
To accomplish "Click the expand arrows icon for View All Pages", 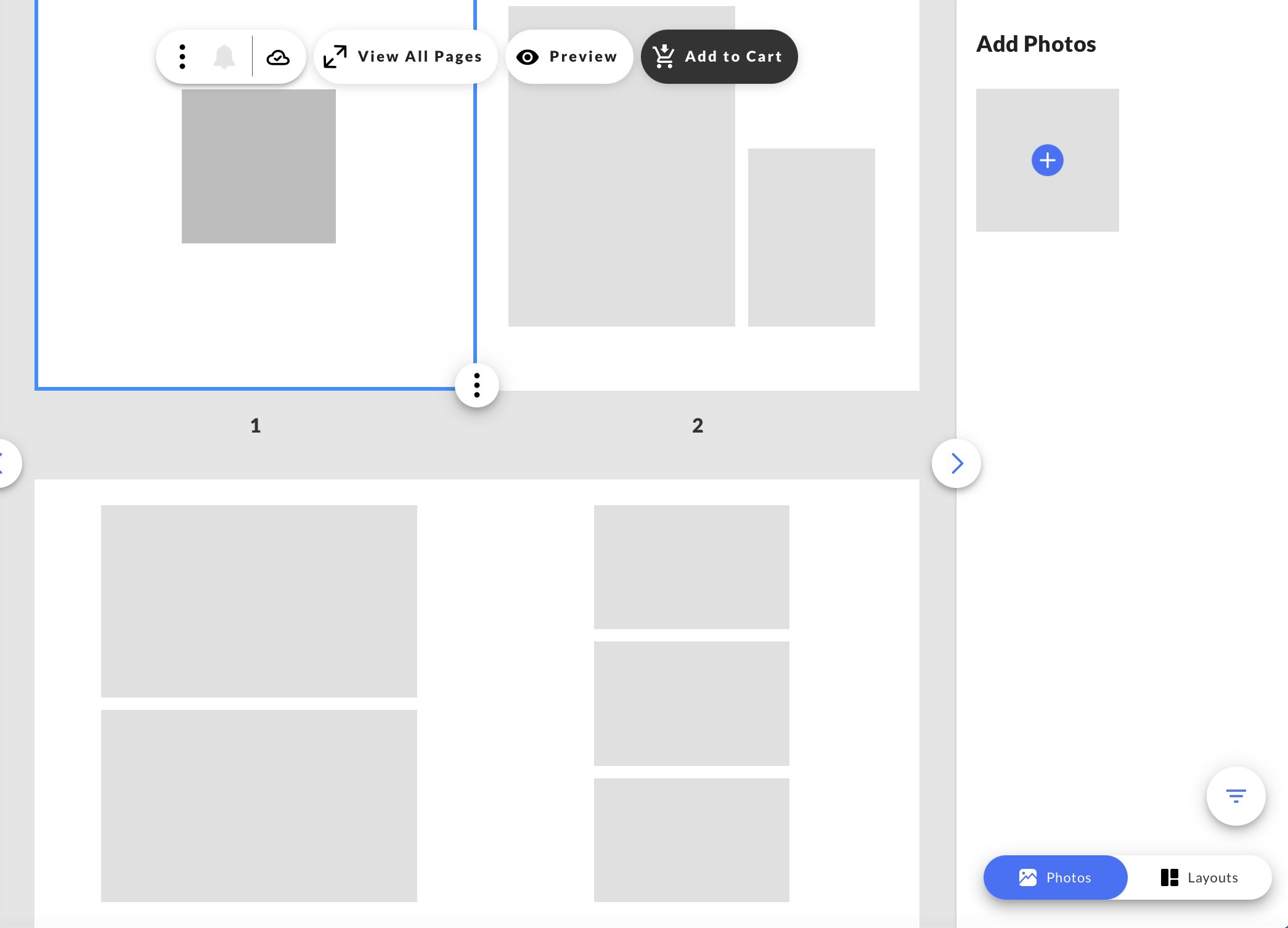I will click(335, 57).
